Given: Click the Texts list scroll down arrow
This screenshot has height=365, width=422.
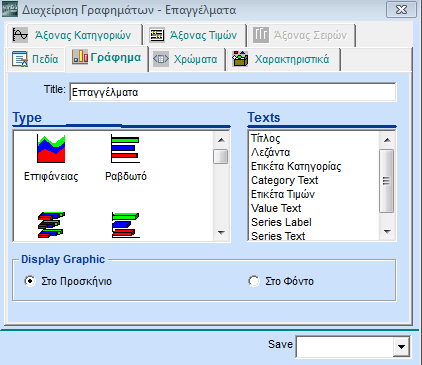Looking at the screenshot, I should (x=387, y=231).
